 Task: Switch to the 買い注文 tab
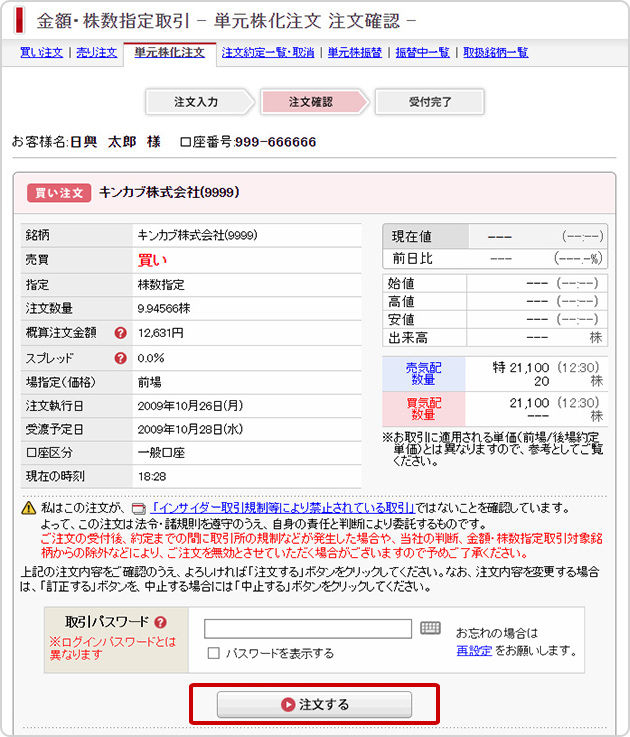tap(40, 52)
